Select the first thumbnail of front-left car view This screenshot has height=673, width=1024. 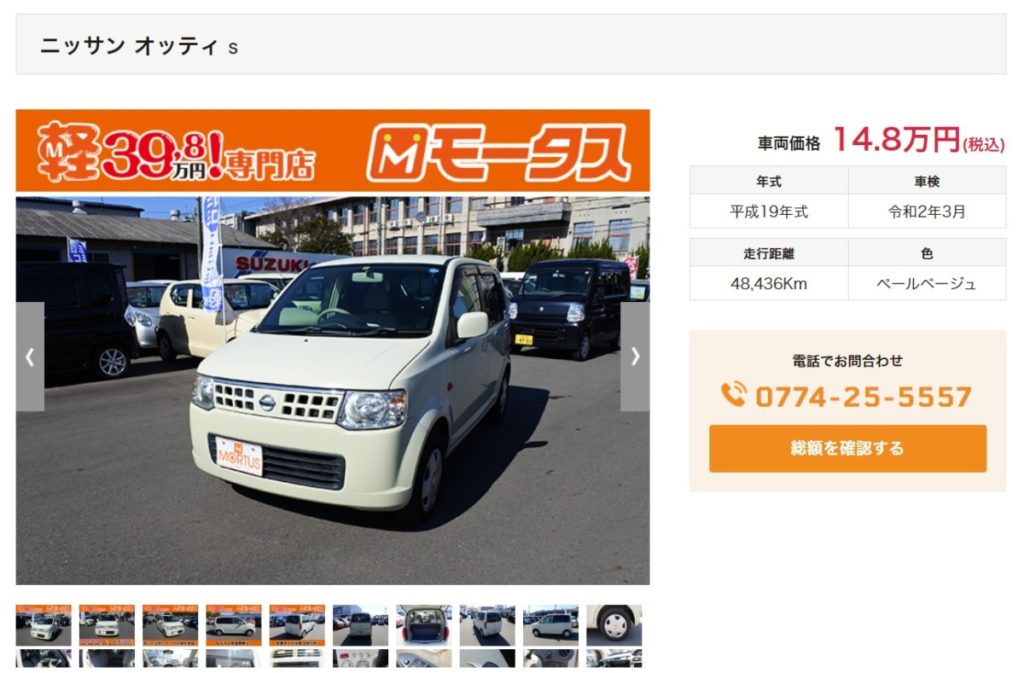pyautogui.click(x=44, y=625)
